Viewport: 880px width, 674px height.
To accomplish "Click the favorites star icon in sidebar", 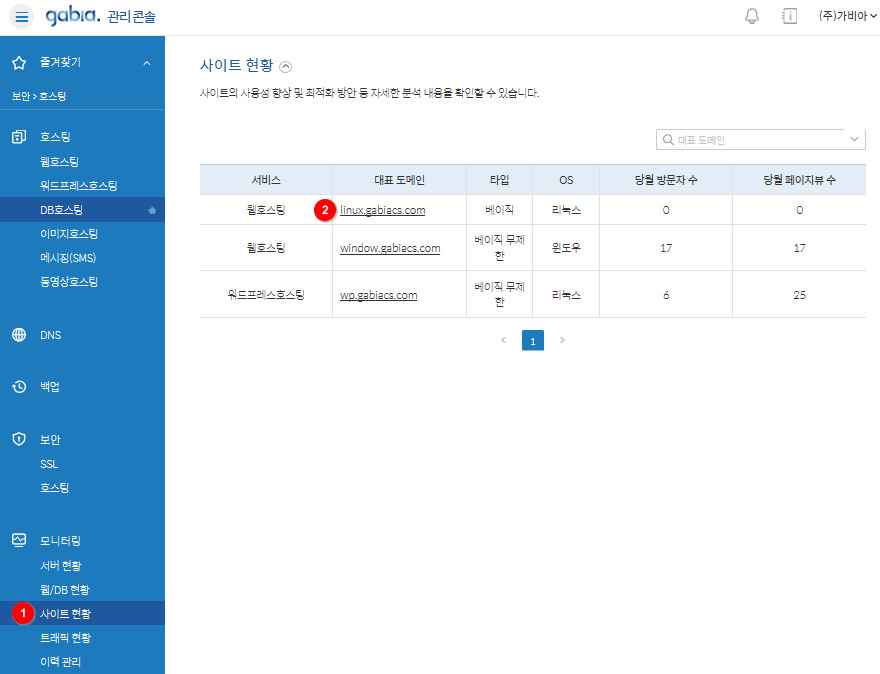I will click(19, 63).
